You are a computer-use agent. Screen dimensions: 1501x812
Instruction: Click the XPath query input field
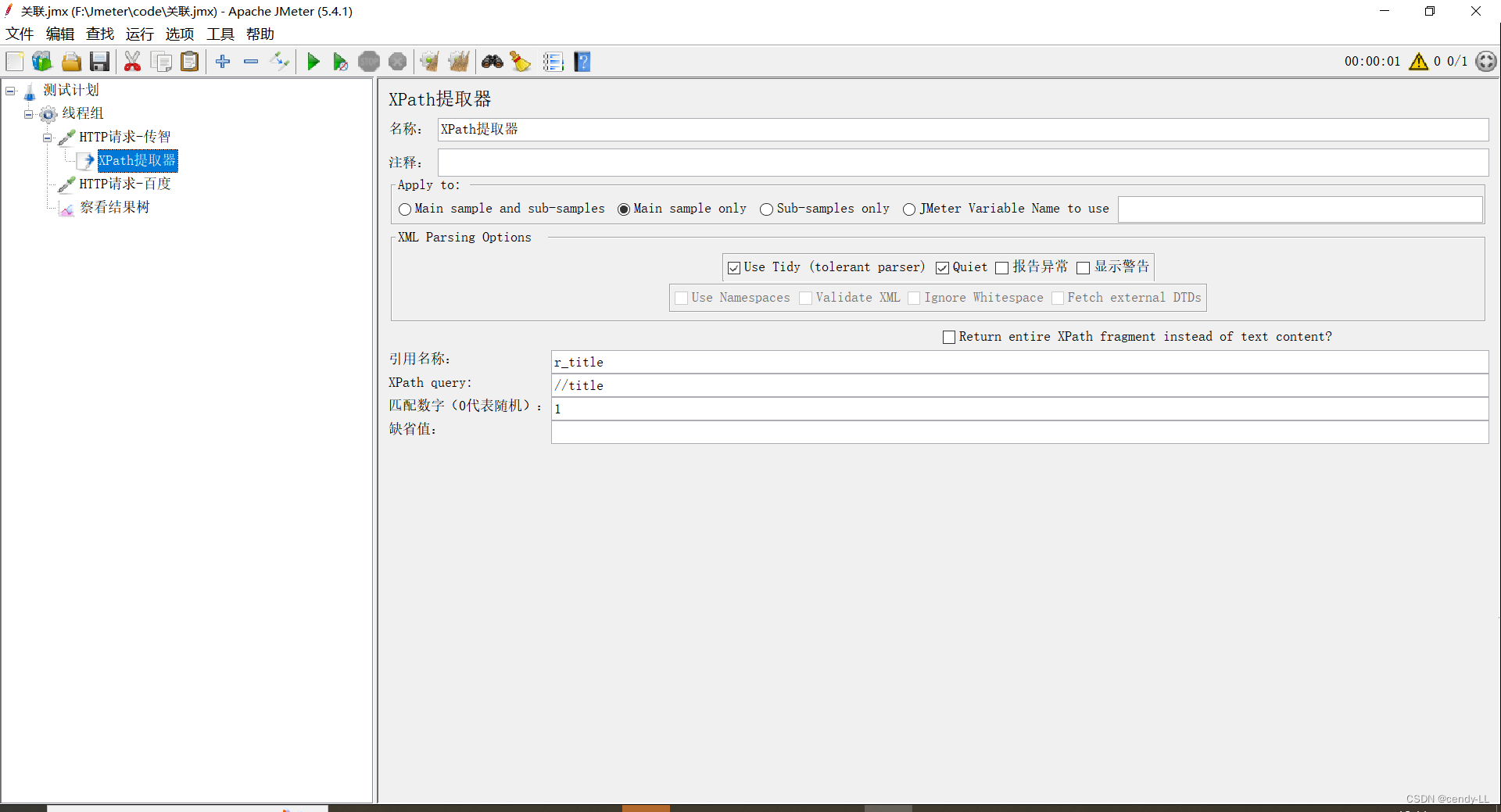860,385
